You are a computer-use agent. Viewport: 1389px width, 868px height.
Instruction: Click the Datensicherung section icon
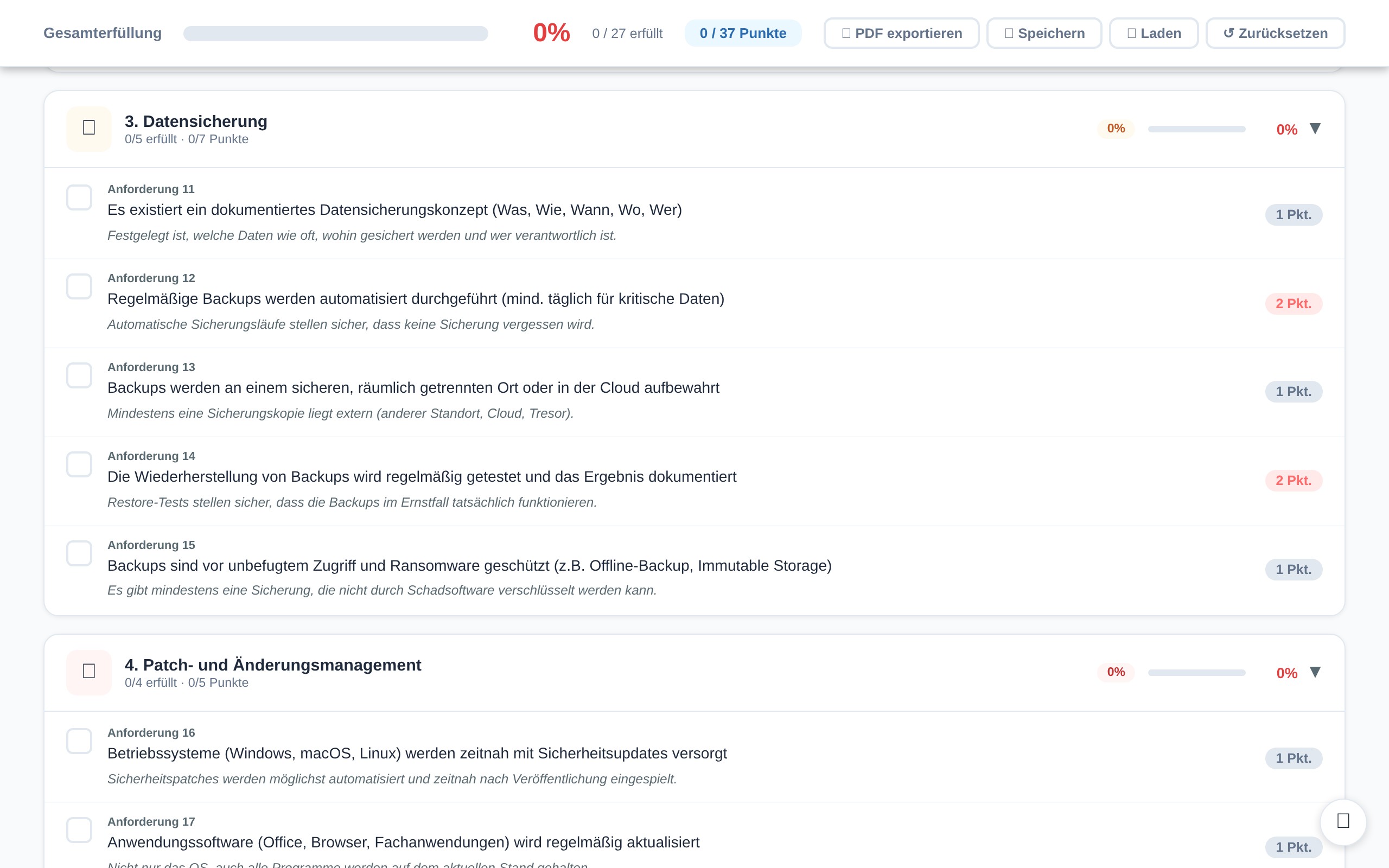(89, 129)
